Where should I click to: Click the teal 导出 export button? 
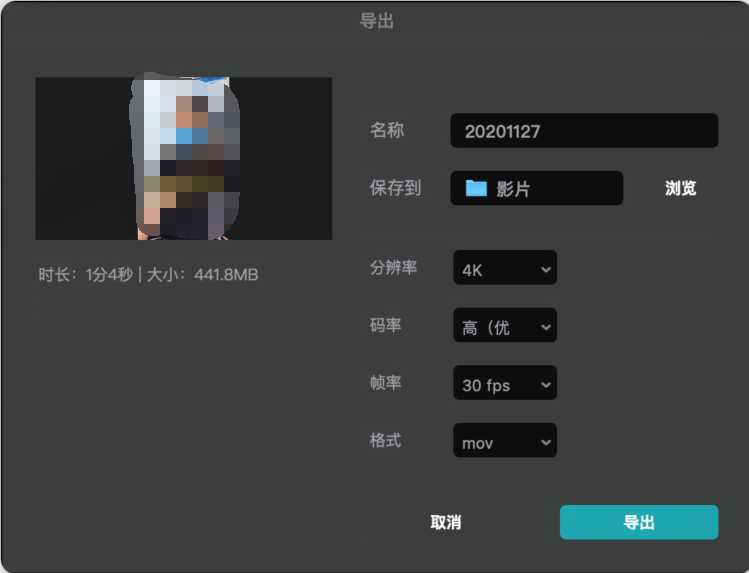[x=639, y=522]
